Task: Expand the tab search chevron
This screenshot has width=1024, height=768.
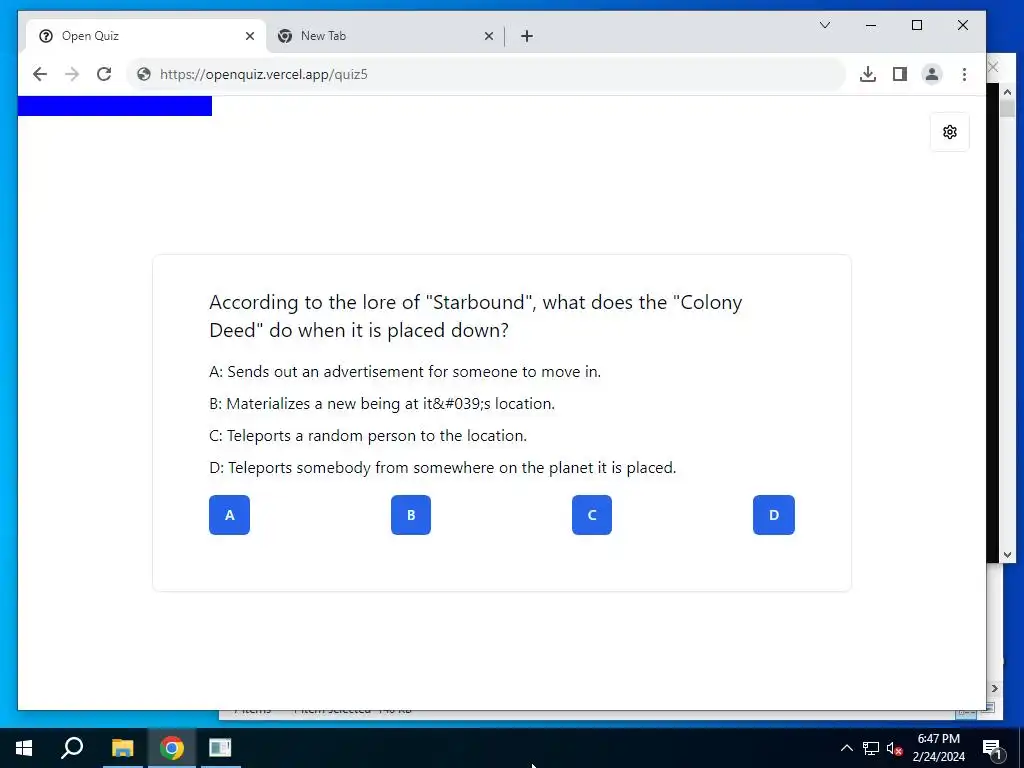Action: pyautogui.click(x=825, y=25)
